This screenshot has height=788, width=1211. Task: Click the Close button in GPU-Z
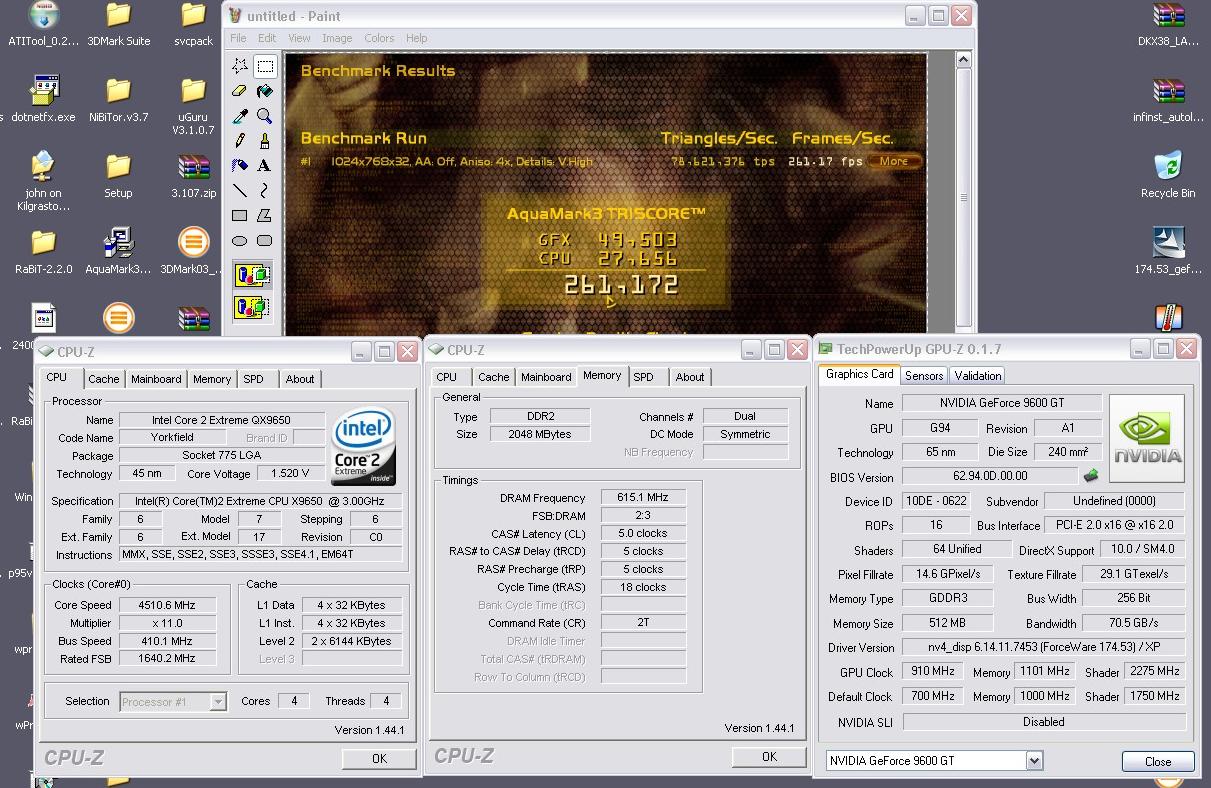click(1158, 761)
